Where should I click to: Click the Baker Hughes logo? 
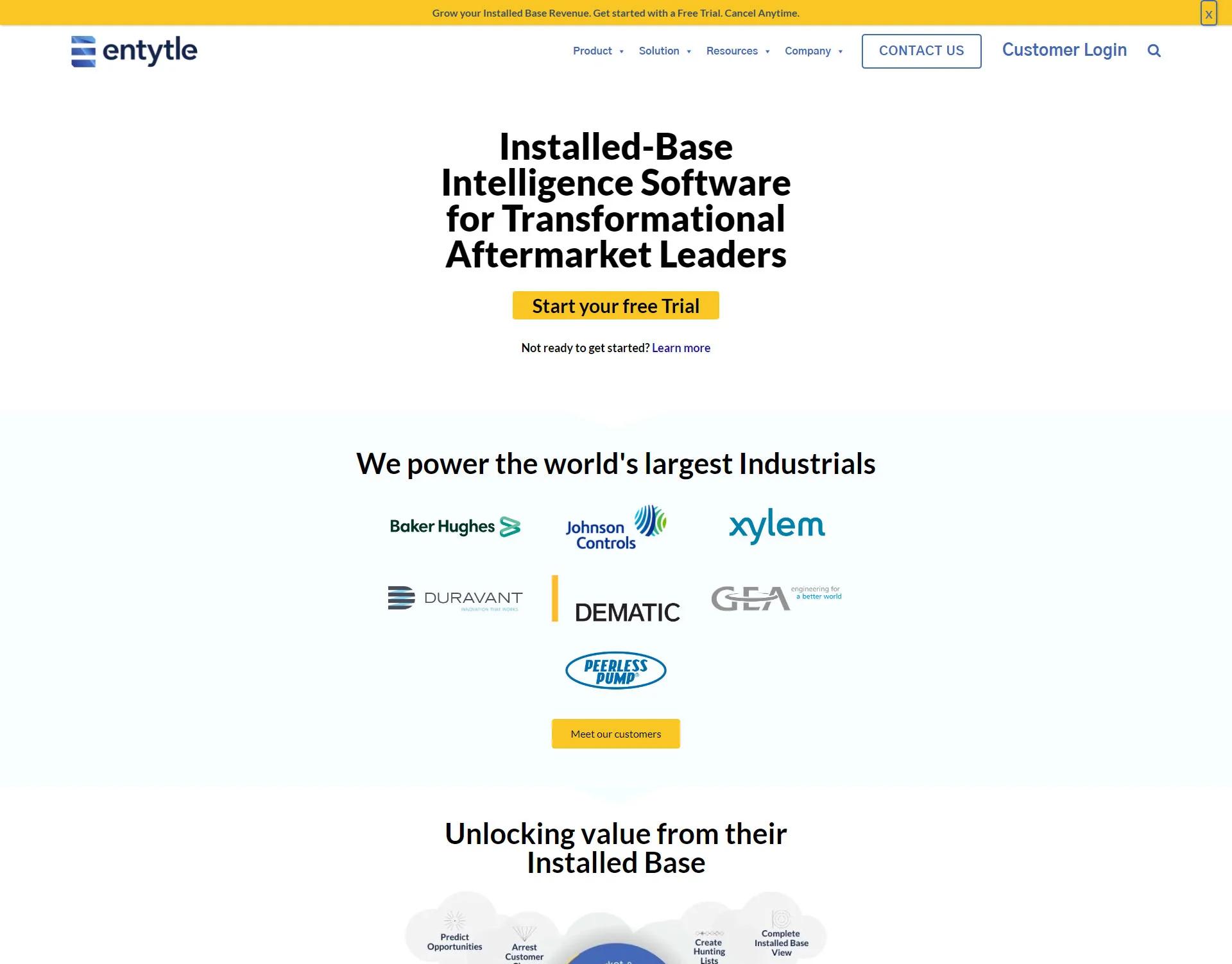point(455,527)
